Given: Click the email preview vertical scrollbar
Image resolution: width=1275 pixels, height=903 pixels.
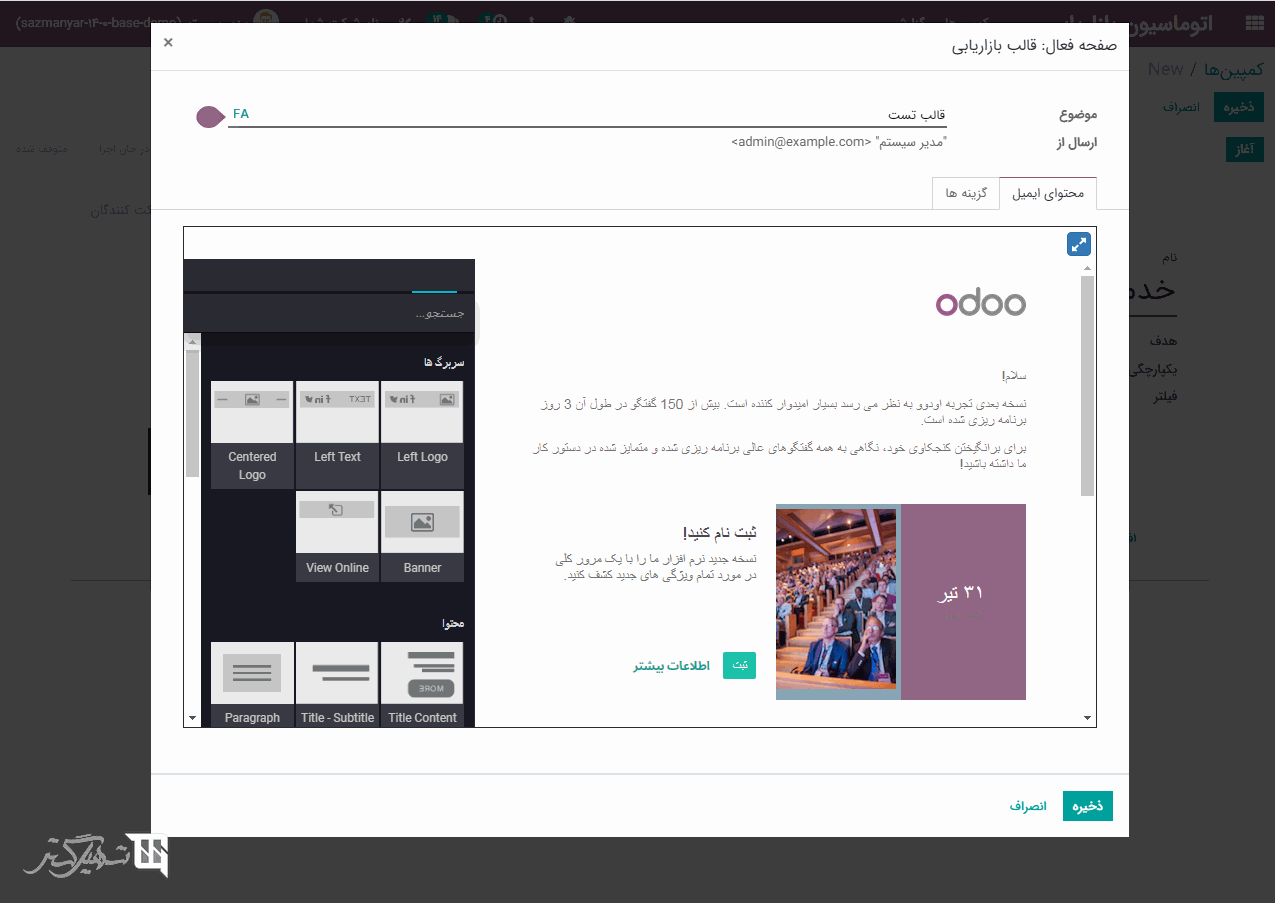Looking at the screenshot, I should pyautogui.click(x=1087, y=386).
